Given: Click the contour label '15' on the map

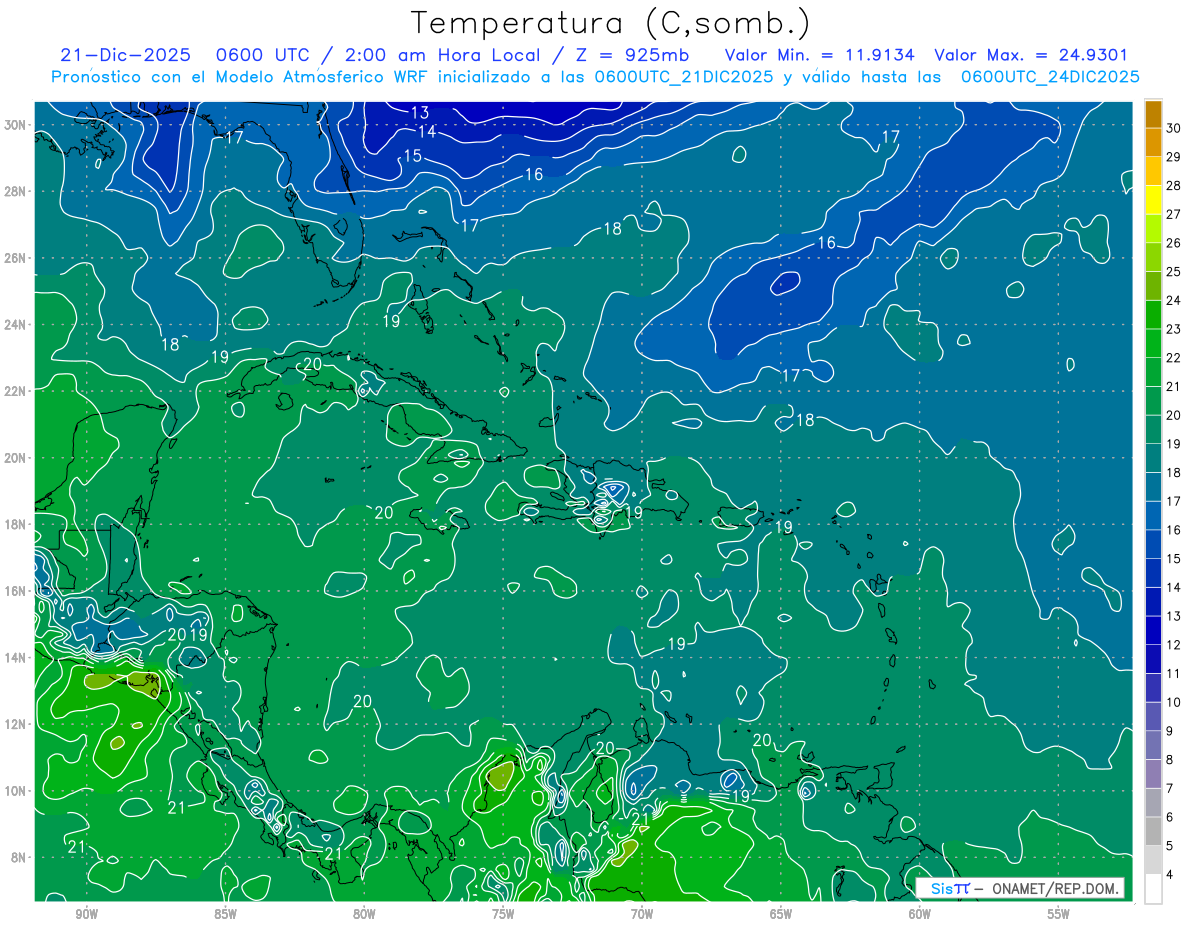Looking at the screenshot, I should coord(413,156).
